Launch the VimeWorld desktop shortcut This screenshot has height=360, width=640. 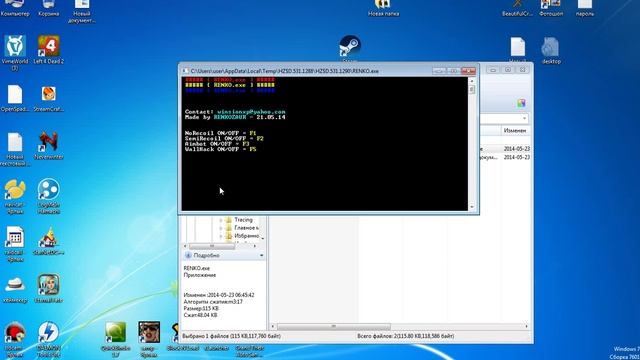point(15,52)
